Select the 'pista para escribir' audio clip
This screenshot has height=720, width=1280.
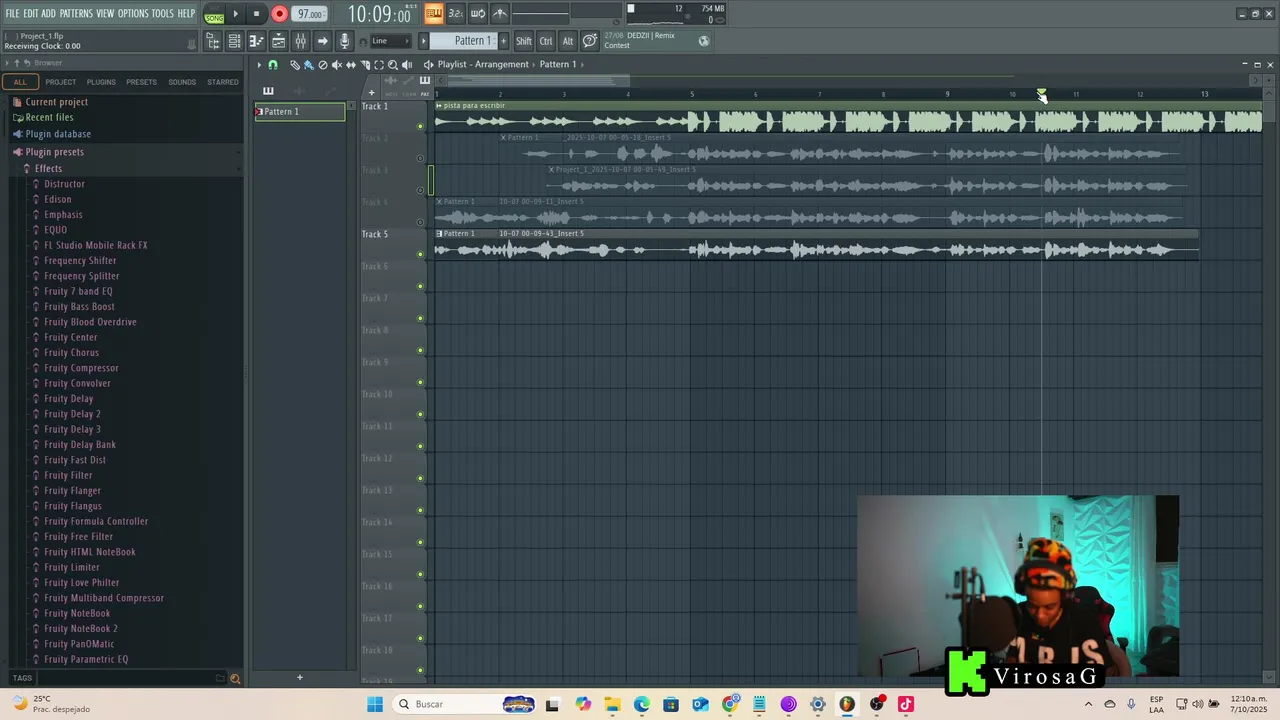848,117
